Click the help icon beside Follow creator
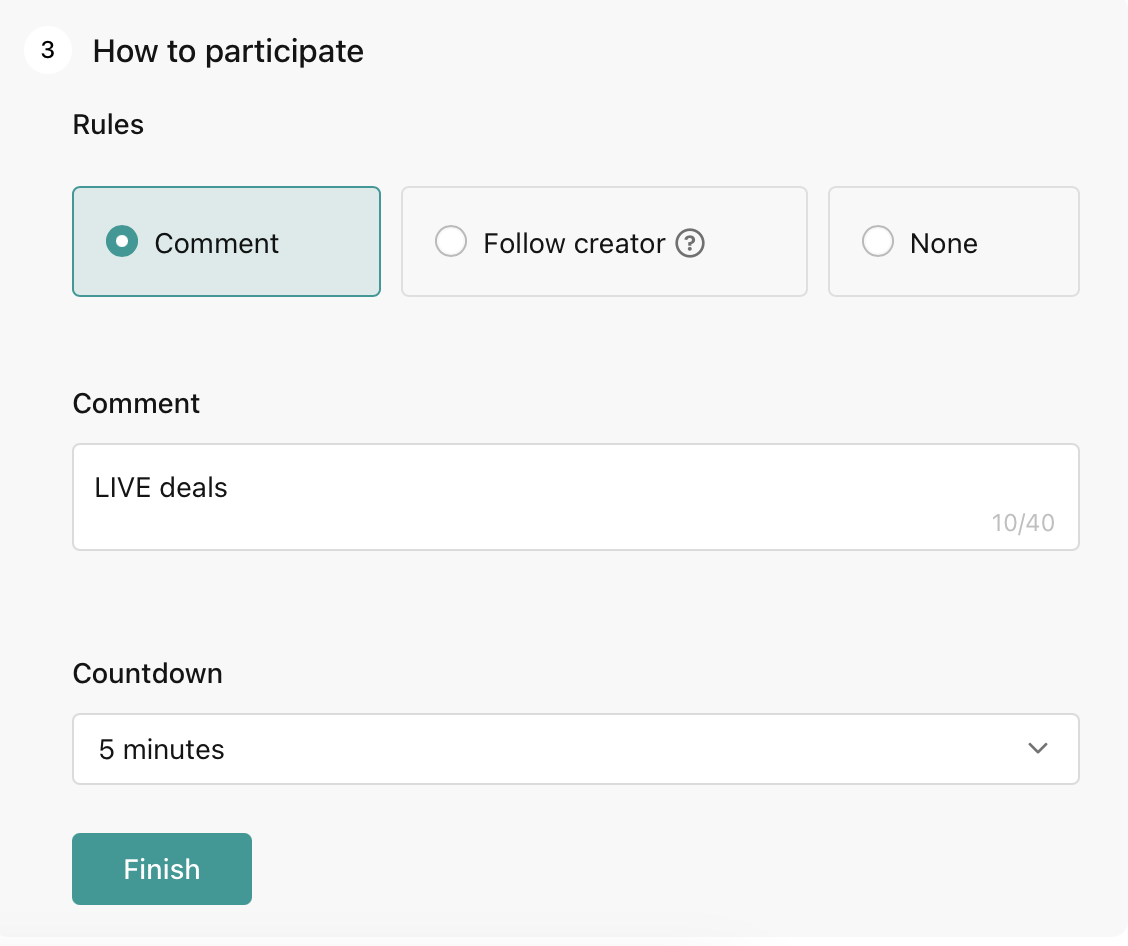This screenshot has height=946, width=1128. click(x=690, y=243)
